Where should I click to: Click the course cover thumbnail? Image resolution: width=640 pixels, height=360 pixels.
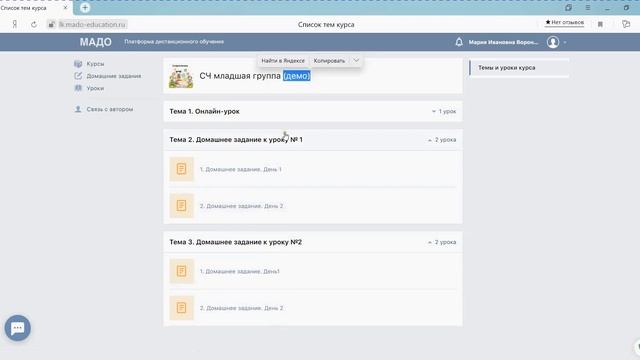181,76
